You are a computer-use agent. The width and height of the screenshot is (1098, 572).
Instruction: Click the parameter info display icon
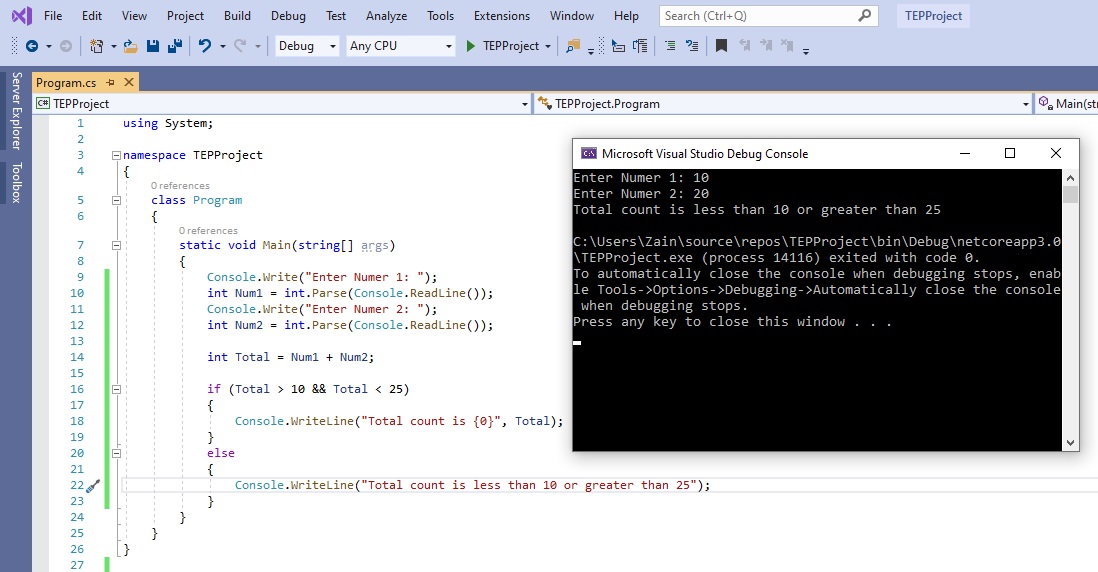pyautogui.click(x=640, y=46)
